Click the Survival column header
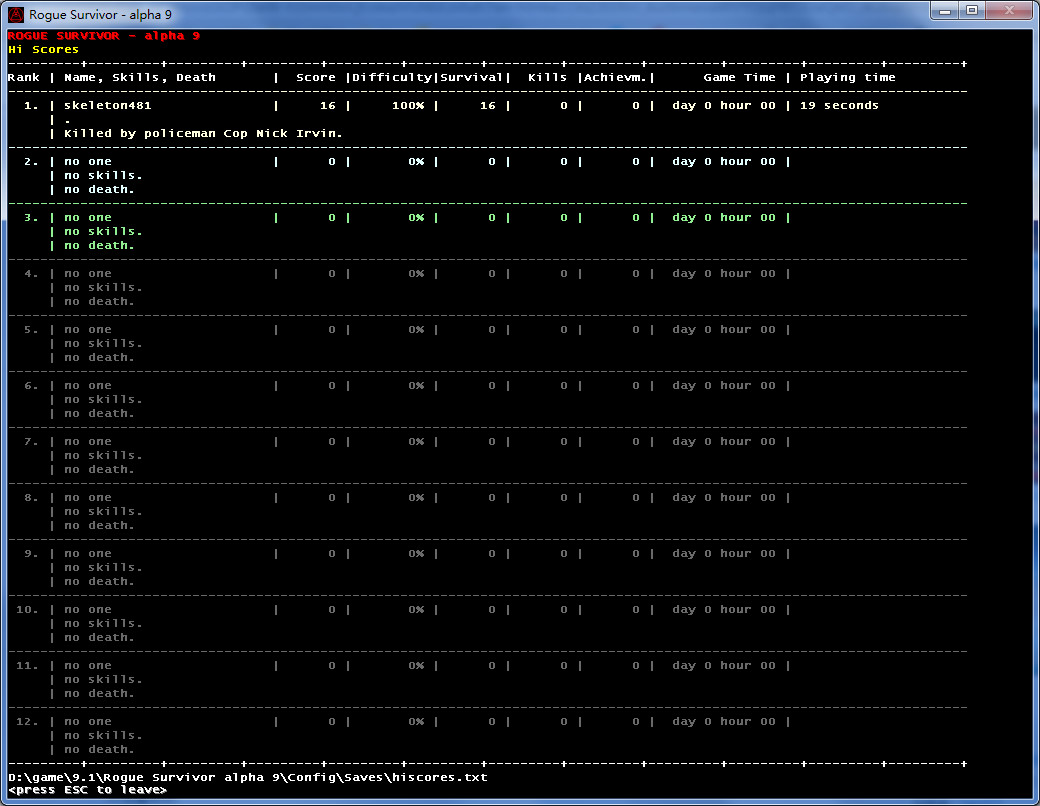Image resolution: width=1040 pixels, height=806 pixels. tap(472, 77)
